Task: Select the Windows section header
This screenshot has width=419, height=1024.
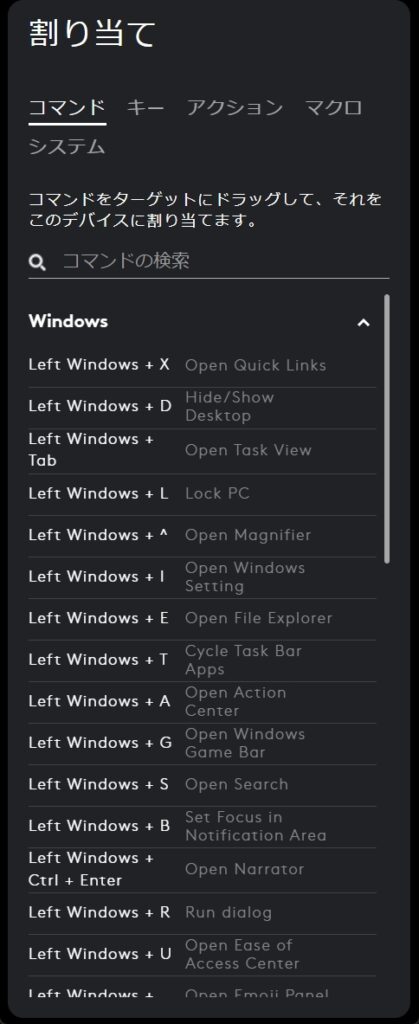Action: (69, 321)
